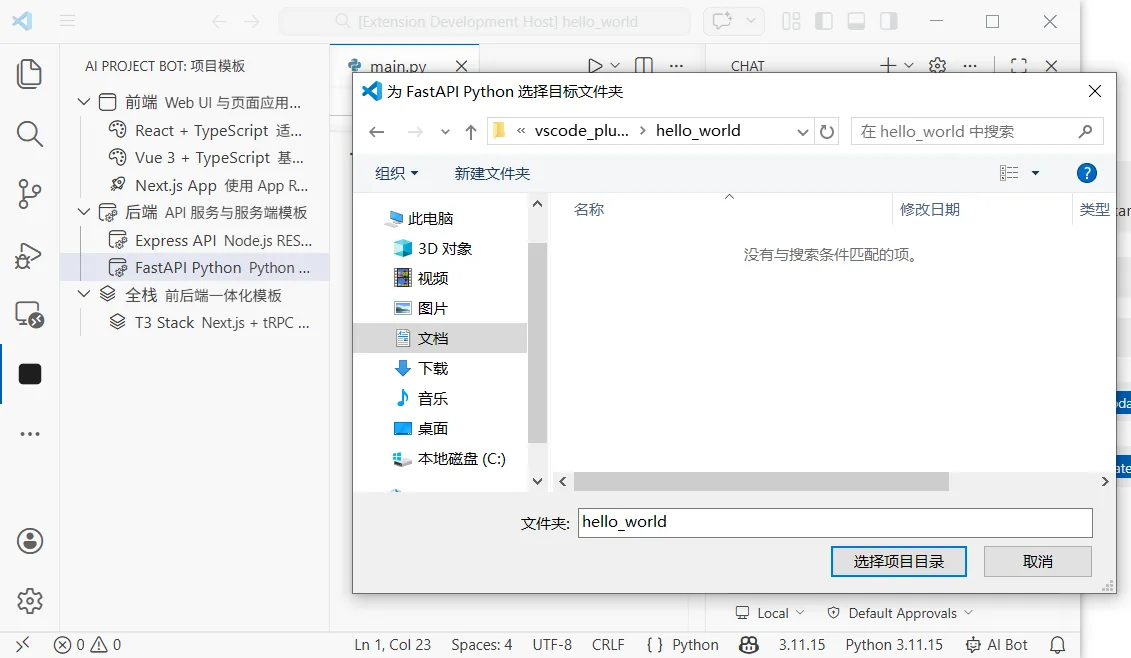Go back in folder dialog

pos(377,131)
